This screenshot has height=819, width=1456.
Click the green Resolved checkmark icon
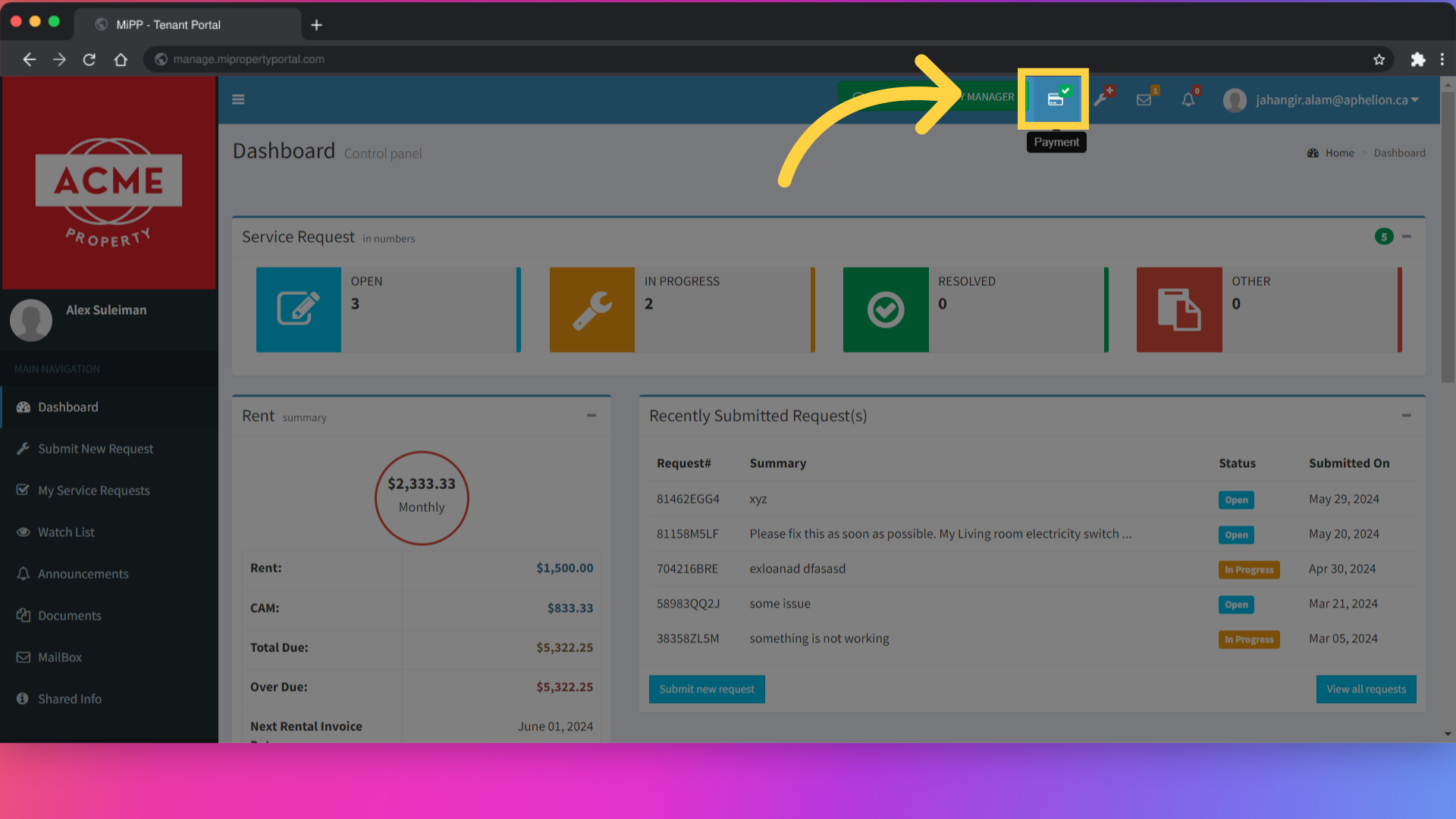(885, 309)
